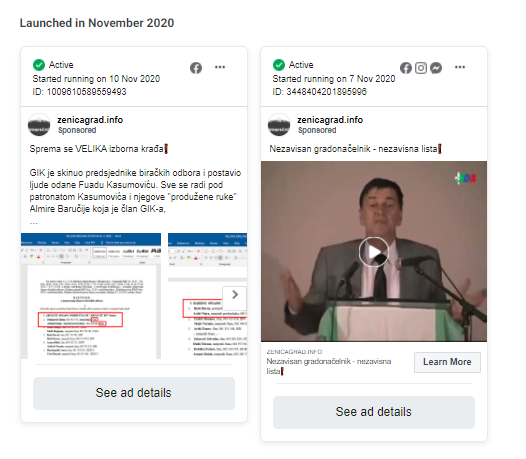Viewport: 526px width, 459px height.
Task: Click the green Active checkmark on second ad
Action: tap(279, 65)
